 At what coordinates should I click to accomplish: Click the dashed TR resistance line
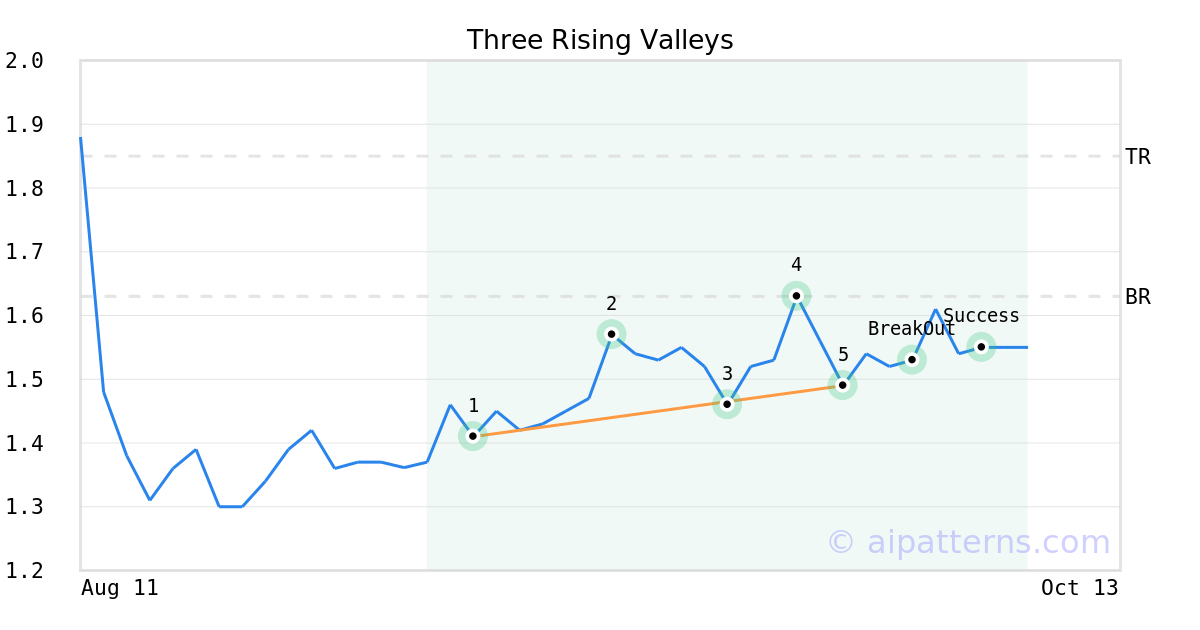click(600, 156)
